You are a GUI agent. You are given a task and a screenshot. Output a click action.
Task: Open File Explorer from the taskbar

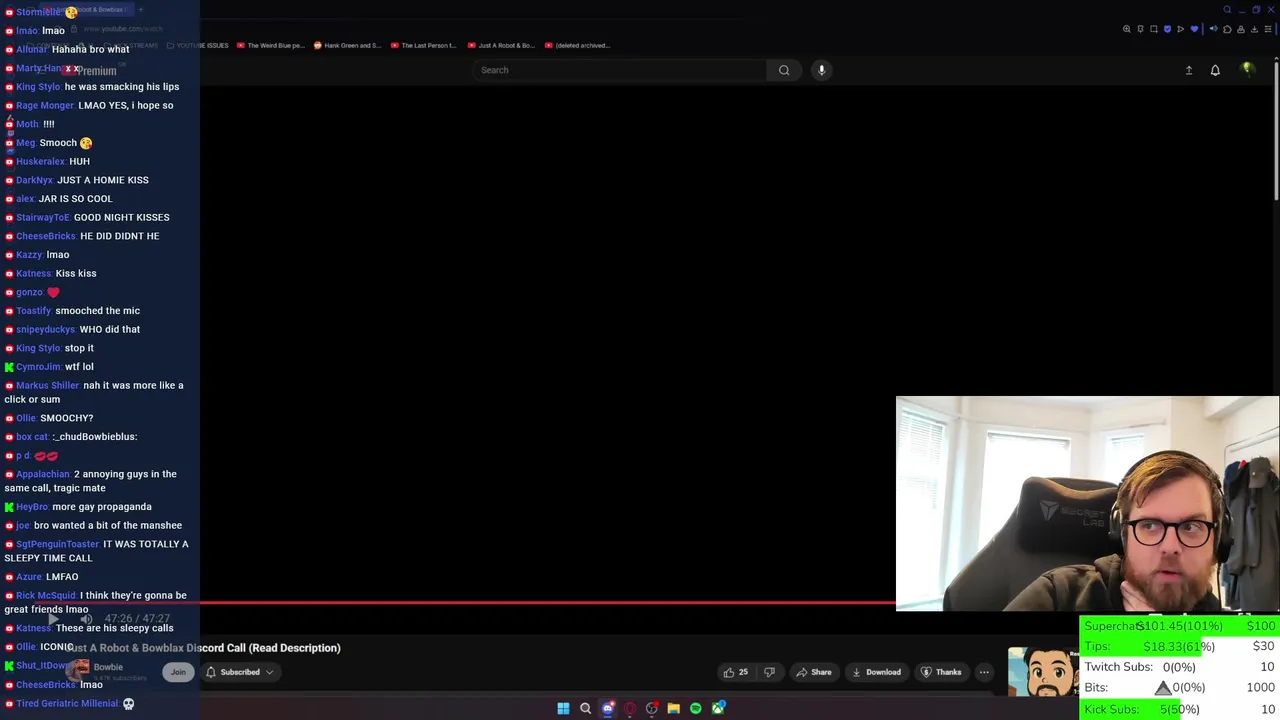pos(673,708)
